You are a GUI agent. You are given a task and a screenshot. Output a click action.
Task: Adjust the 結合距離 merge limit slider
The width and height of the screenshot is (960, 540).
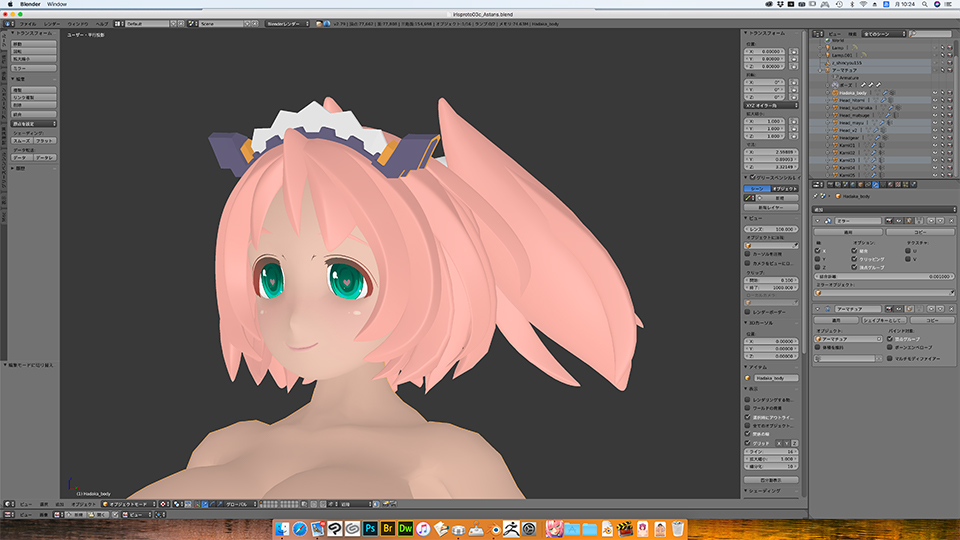click(884, 277)
